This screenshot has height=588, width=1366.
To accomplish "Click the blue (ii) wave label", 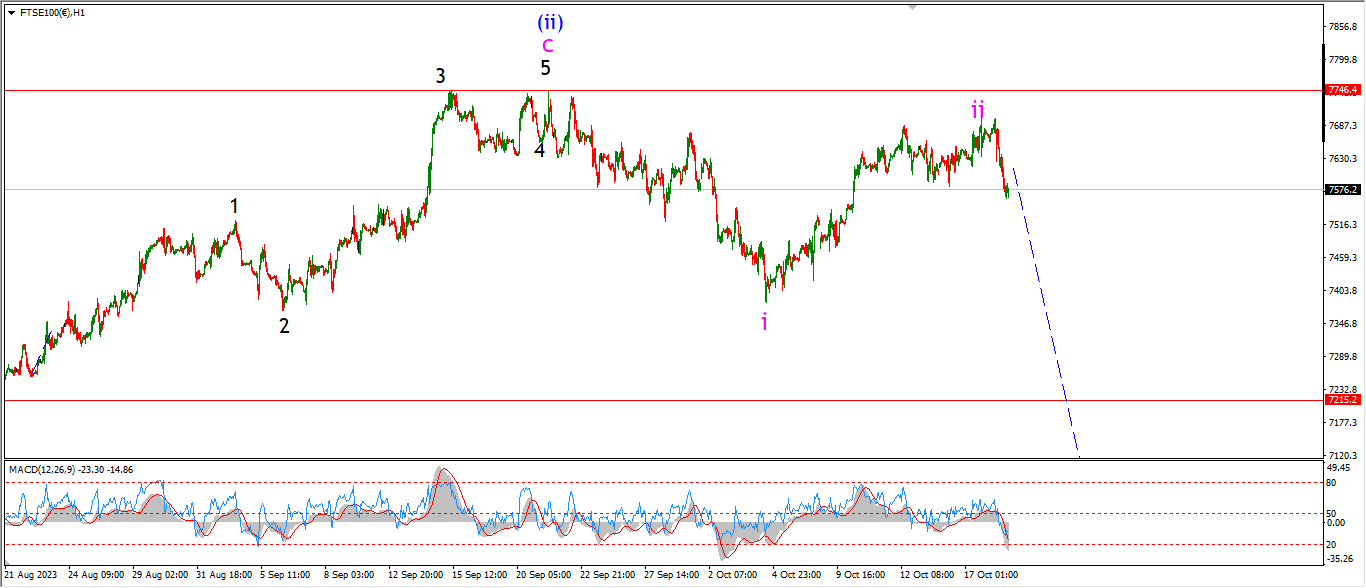I will (555, 21).
